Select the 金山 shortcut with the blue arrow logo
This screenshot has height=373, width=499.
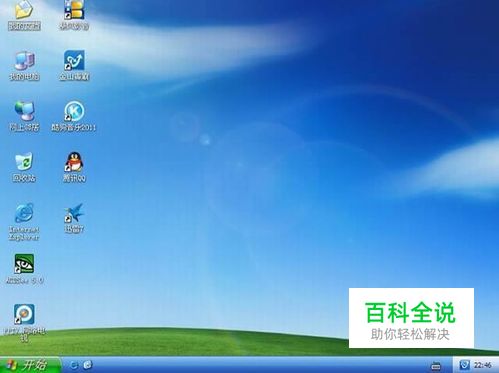click(74, 60)
